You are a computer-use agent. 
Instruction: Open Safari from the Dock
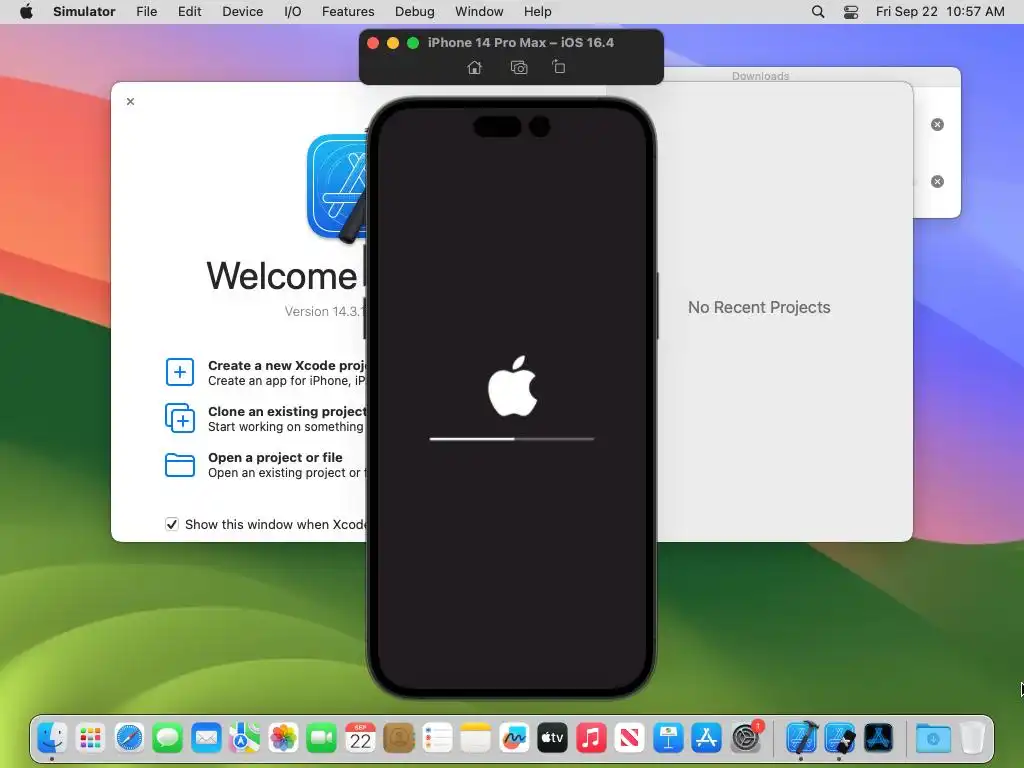[x=129, y=738]
